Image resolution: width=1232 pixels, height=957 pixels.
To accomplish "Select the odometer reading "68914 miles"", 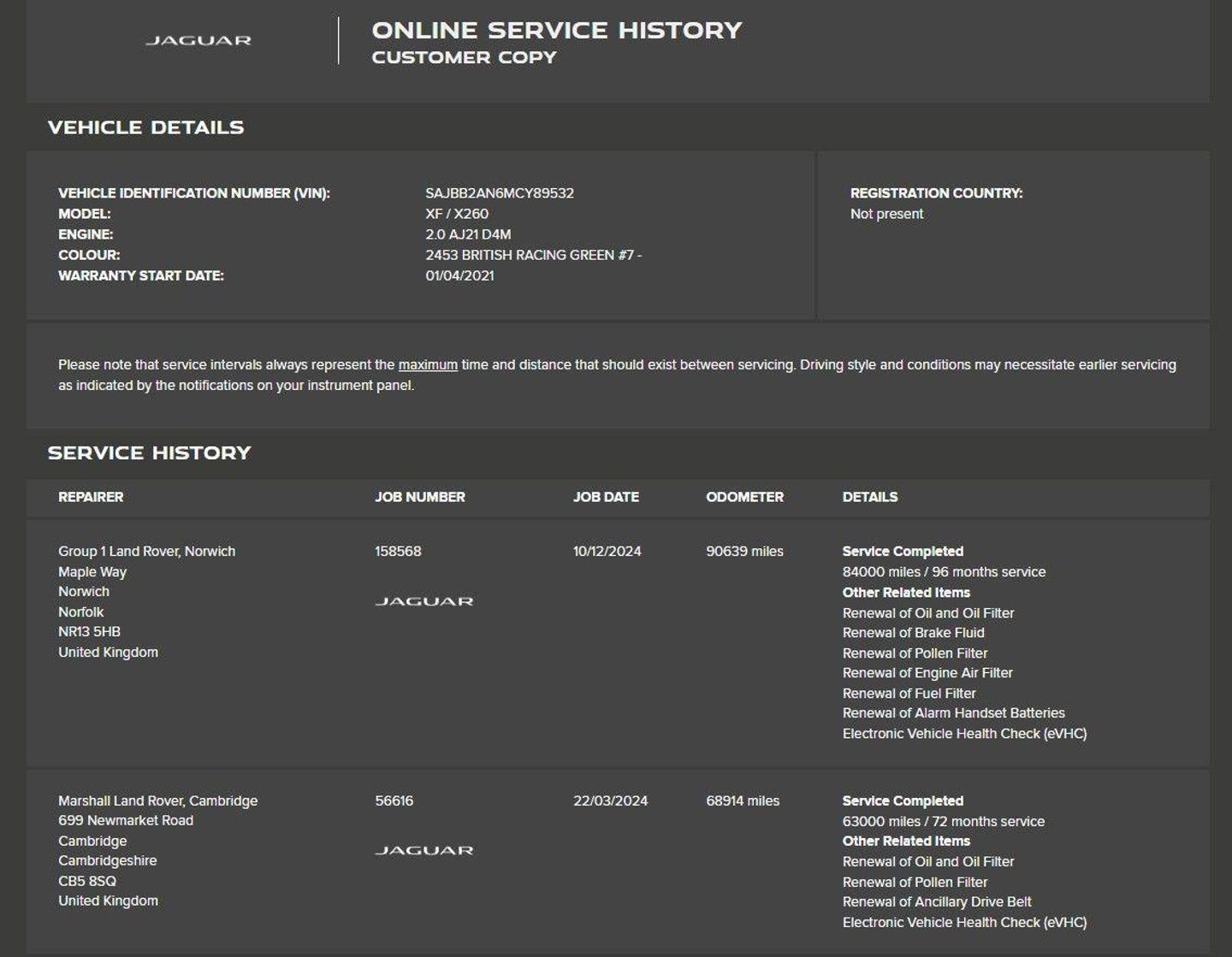I will pyautogui.click(x=743, y=801).
